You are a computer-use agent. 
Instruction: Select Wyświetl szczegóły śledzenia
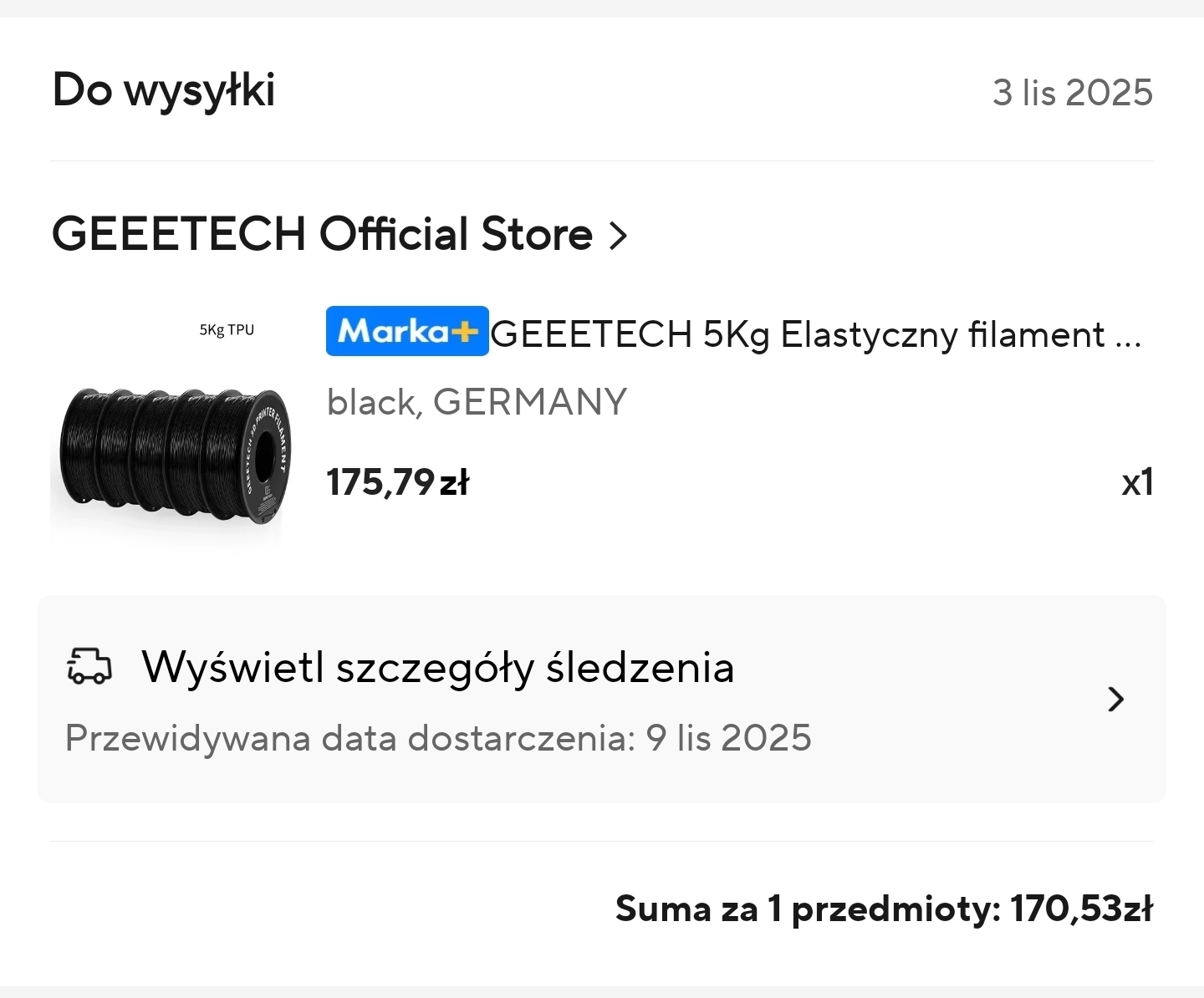(x=437, y=668)
